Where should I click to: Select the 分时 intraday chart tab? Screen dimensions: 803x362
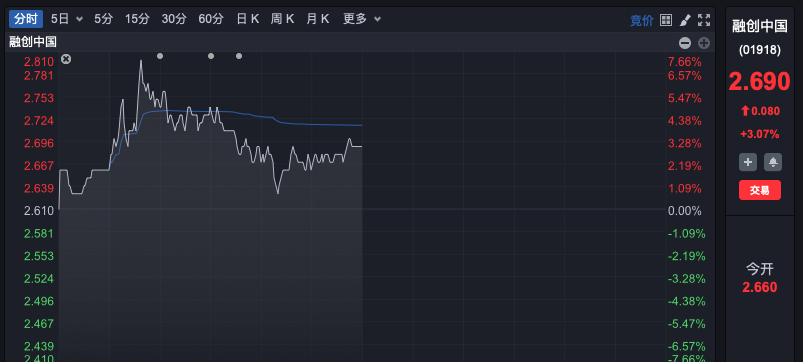pyautogui.click(x=26, y=19)
